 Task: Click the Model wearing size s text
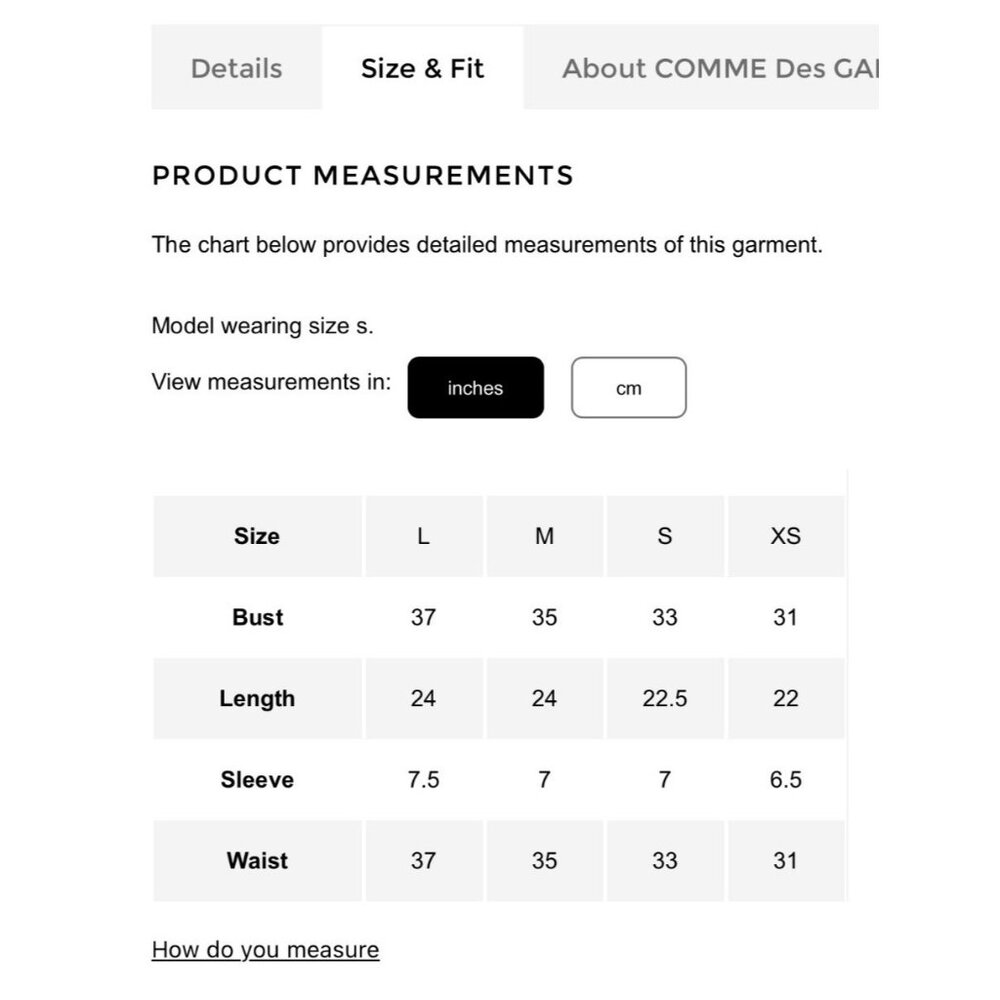[x=262, y=326]
